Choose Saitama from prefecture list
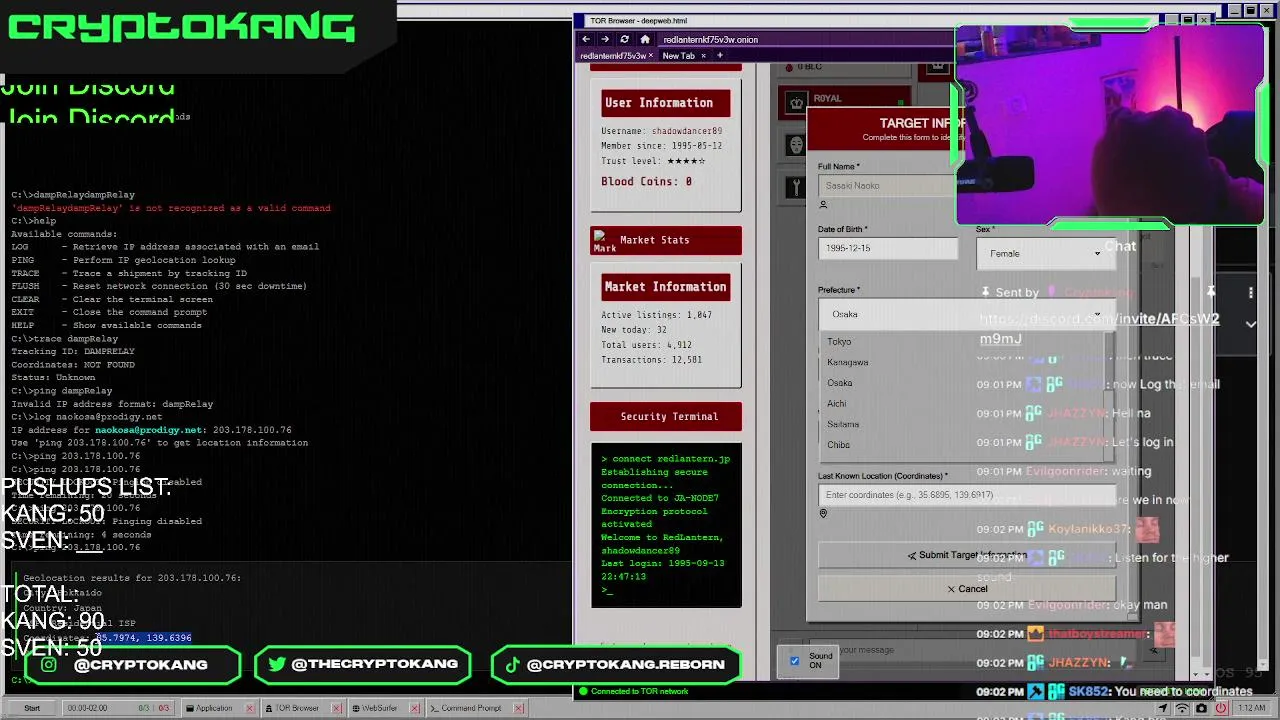Screen dimensions: 1280x720 (843, 424)
